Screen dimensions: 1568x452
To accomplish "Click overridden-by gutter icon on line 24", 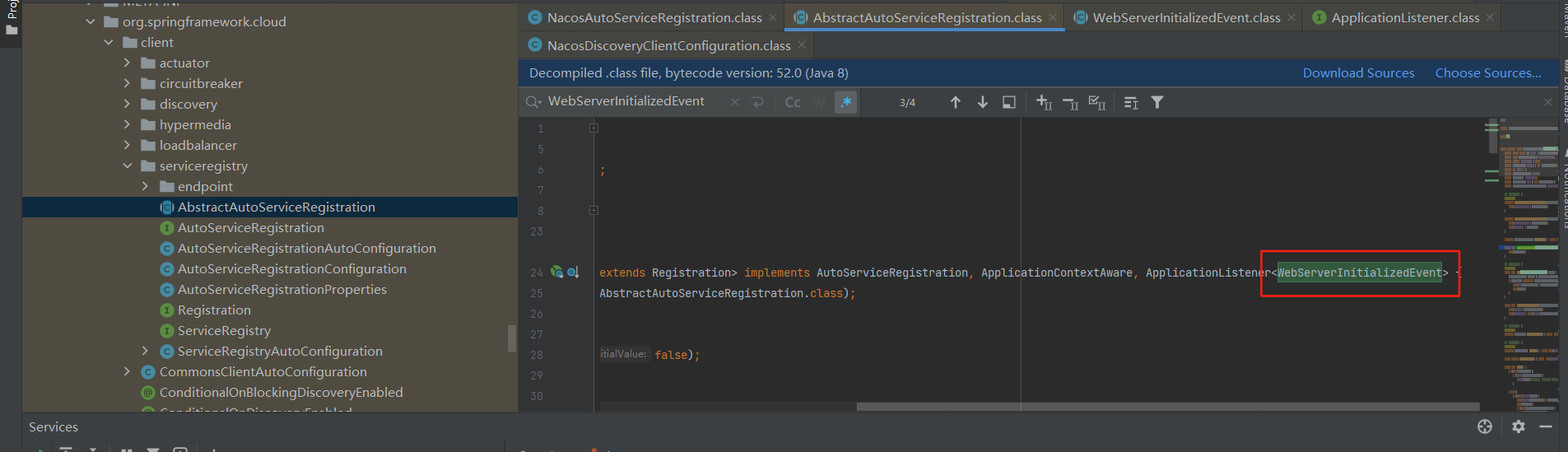I will point(573,272).
